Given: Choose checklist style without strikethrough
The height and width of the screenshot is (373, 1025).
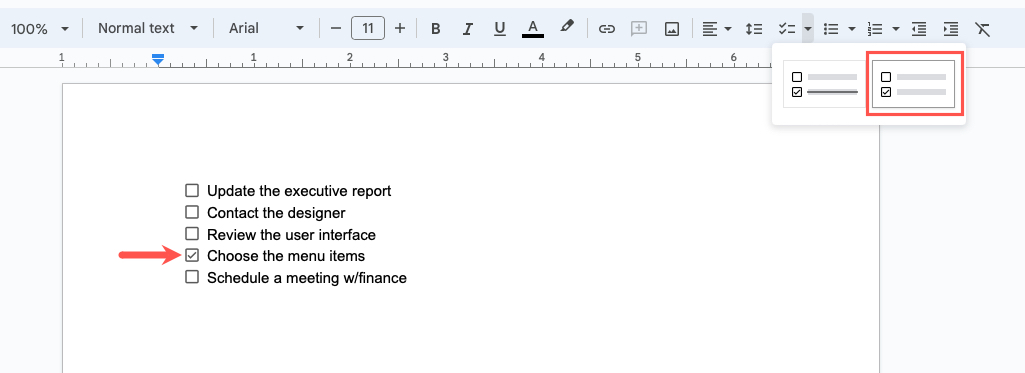Looking at the screenshot, I should 914,84.
